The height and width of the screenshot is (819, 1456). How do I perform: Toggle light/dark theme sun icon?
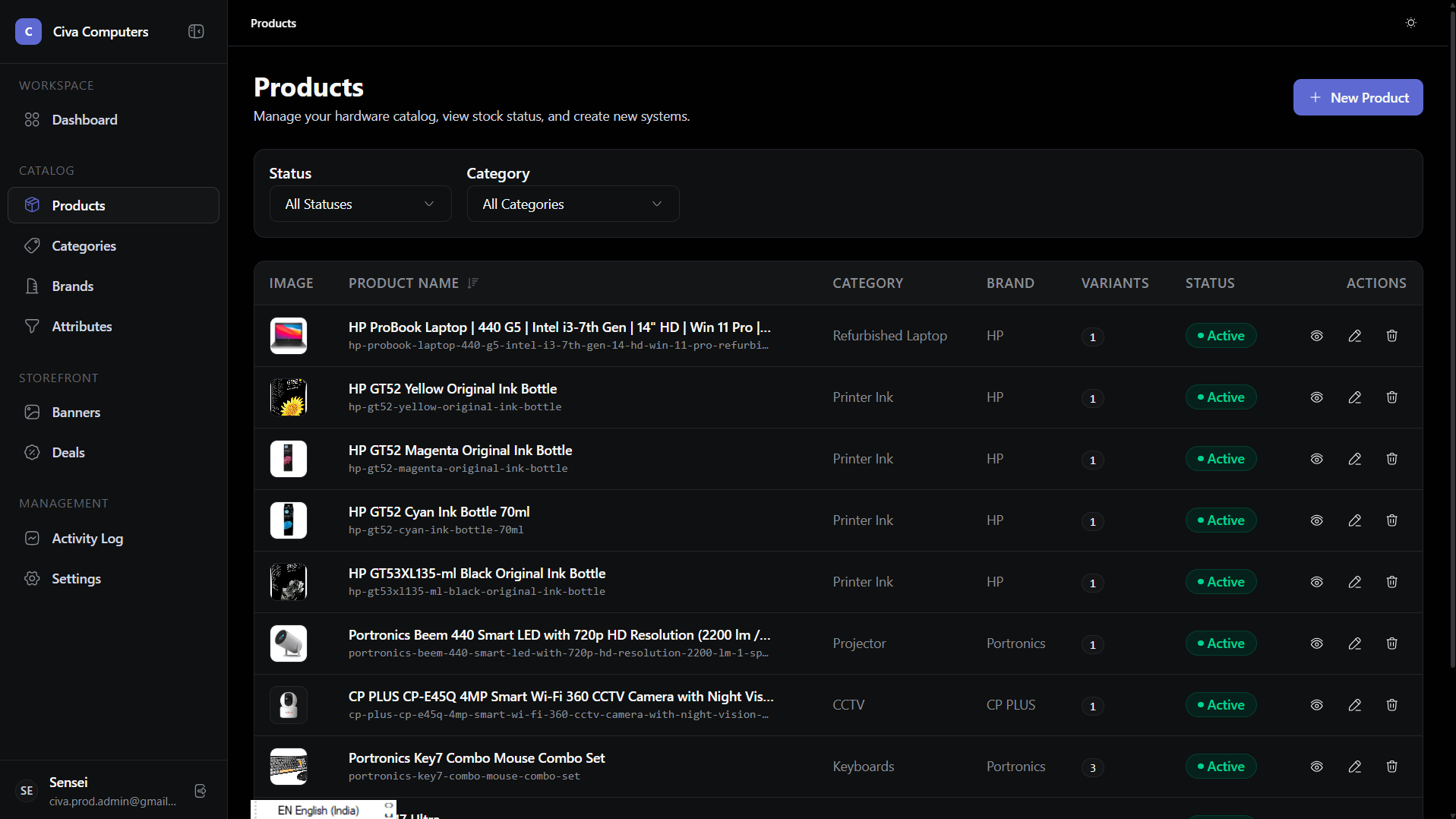(1410, 23)
